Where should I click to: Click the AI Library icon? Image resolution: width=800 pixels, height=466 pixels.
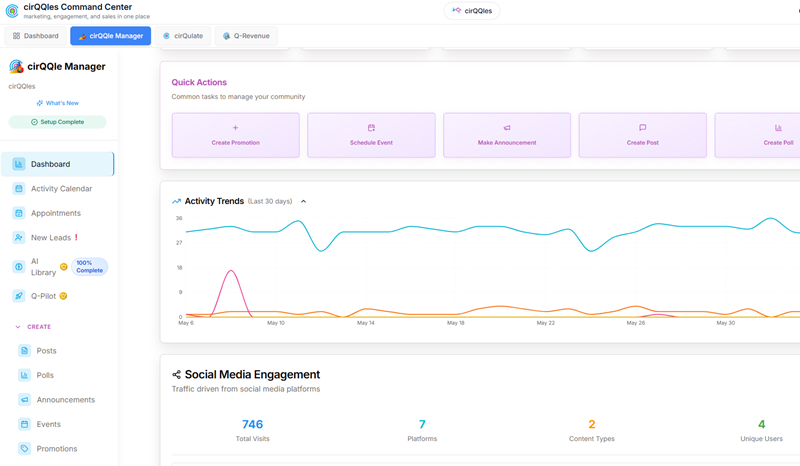19,266
